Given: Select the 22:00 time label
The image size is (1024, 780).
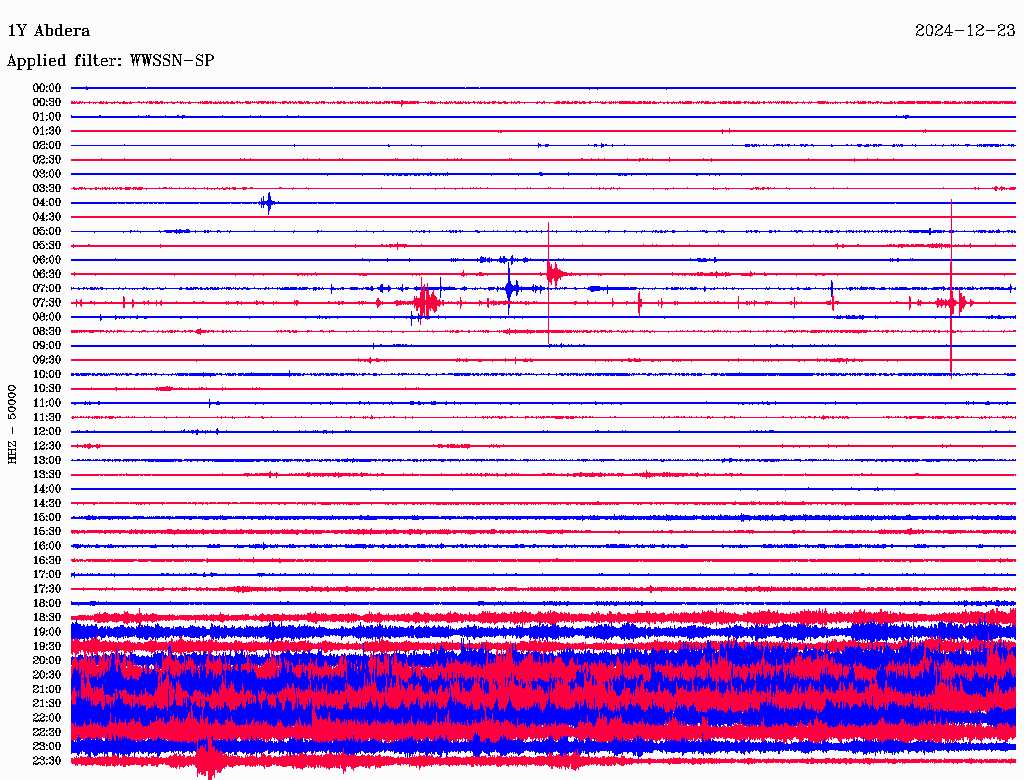Looking at the screenshot, I should (47, 718).
